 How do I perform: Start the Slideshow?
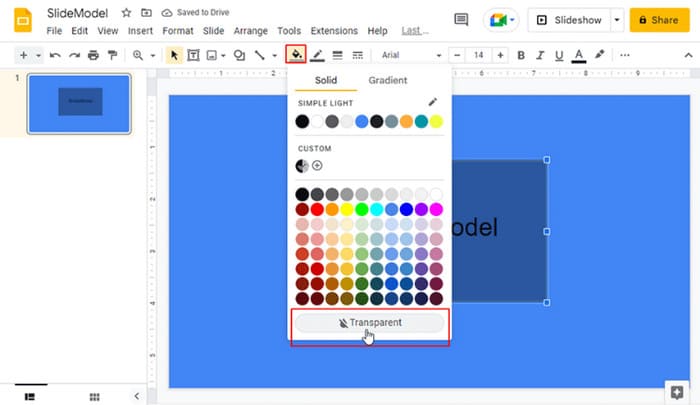coord(569,20)
